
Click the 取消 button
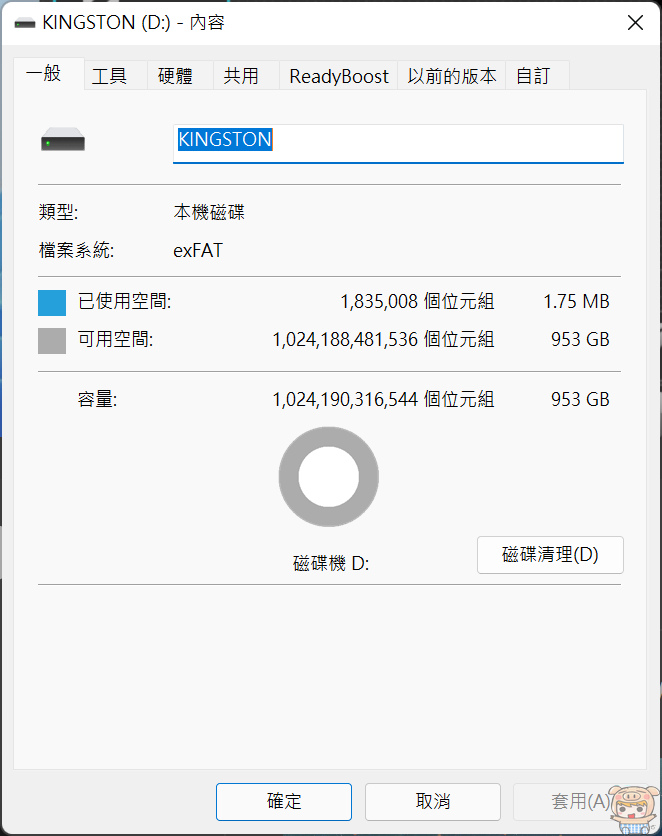[x=432, y=801]
